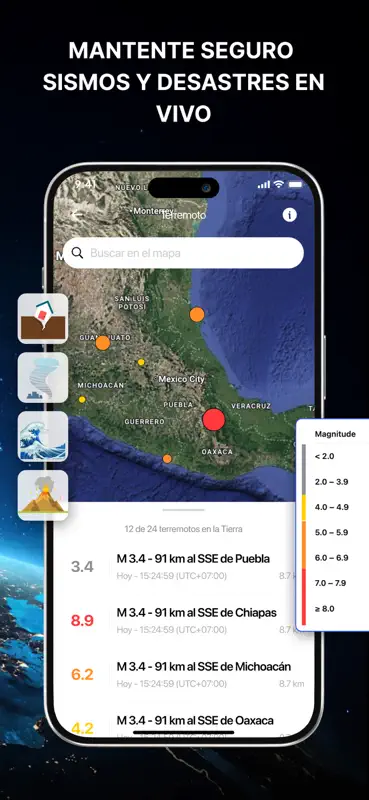
Task: Tap the 8.7 km depth in Michoacán row
Action: pos(292,684)
